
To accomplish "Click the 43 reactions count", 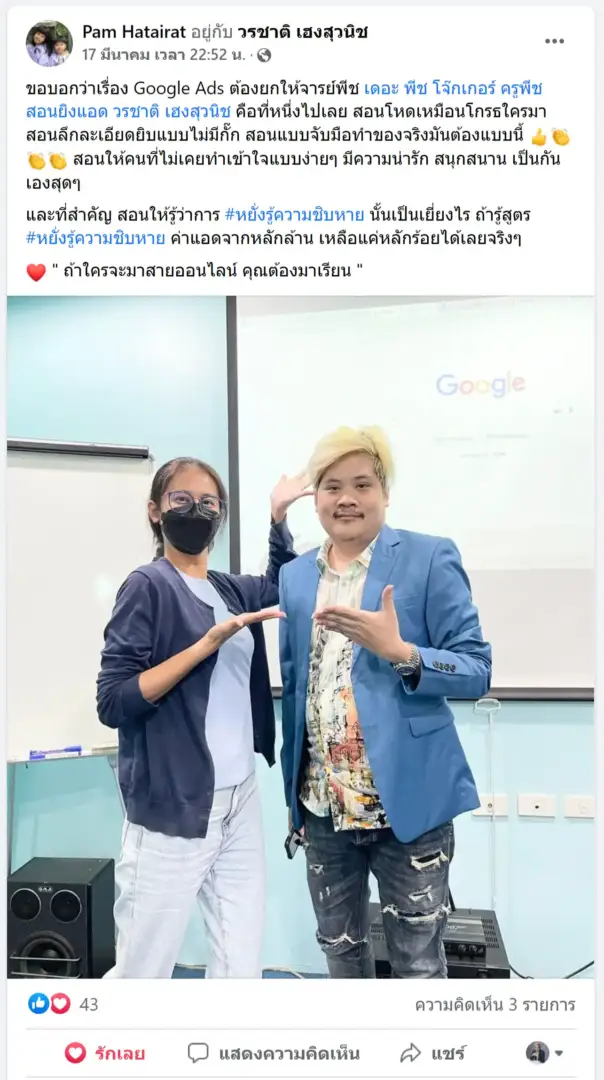I will (89, 1005).
